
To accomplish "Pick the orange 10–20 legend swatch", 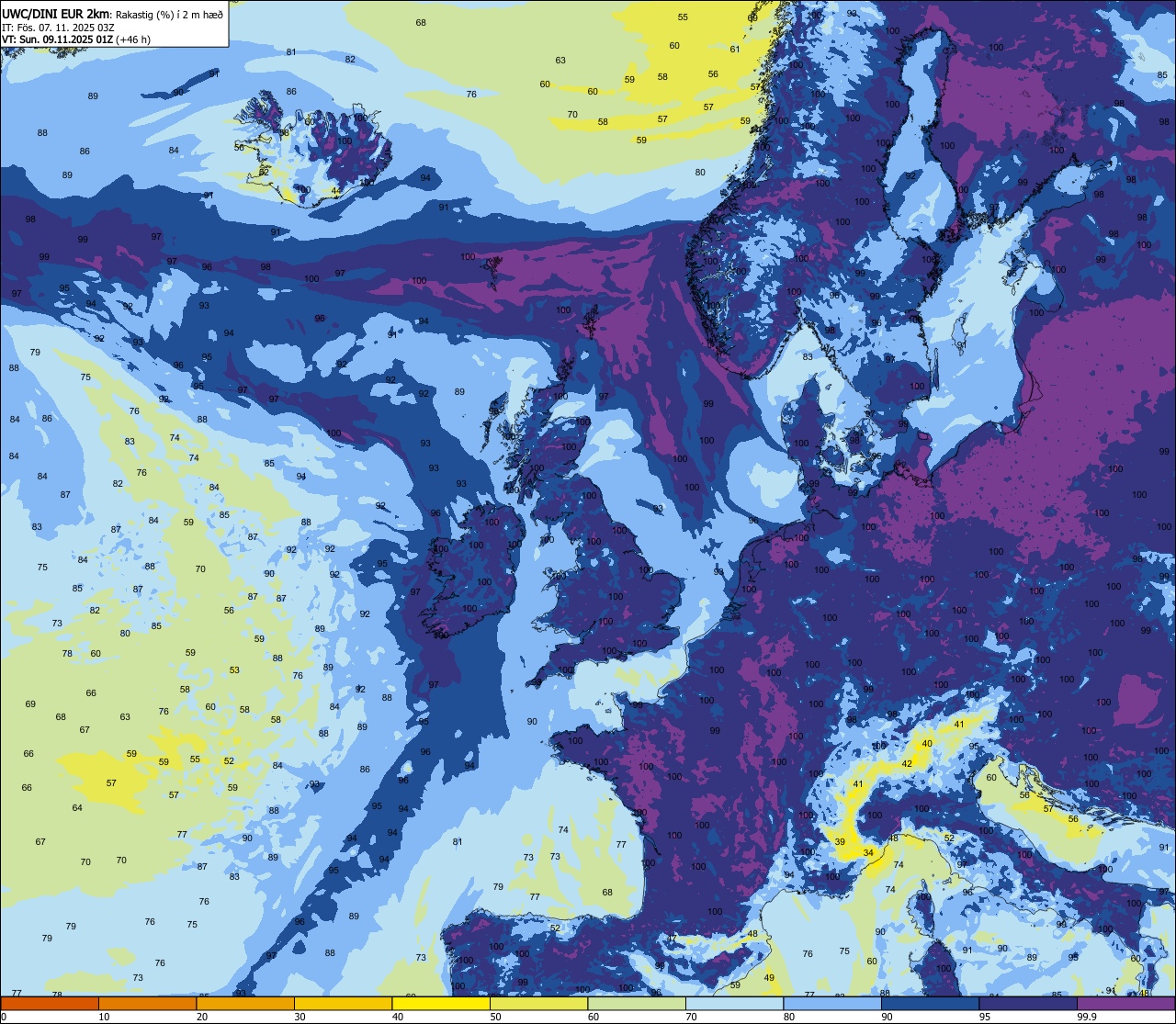I will click(x=147, y=1003).
